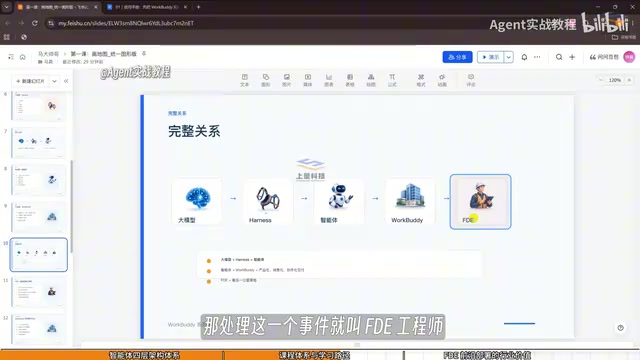Image resolution: width=640 pixels, height=360 pixels.
Task: Select the WorkBuddy building card
Action: point(410,202)
